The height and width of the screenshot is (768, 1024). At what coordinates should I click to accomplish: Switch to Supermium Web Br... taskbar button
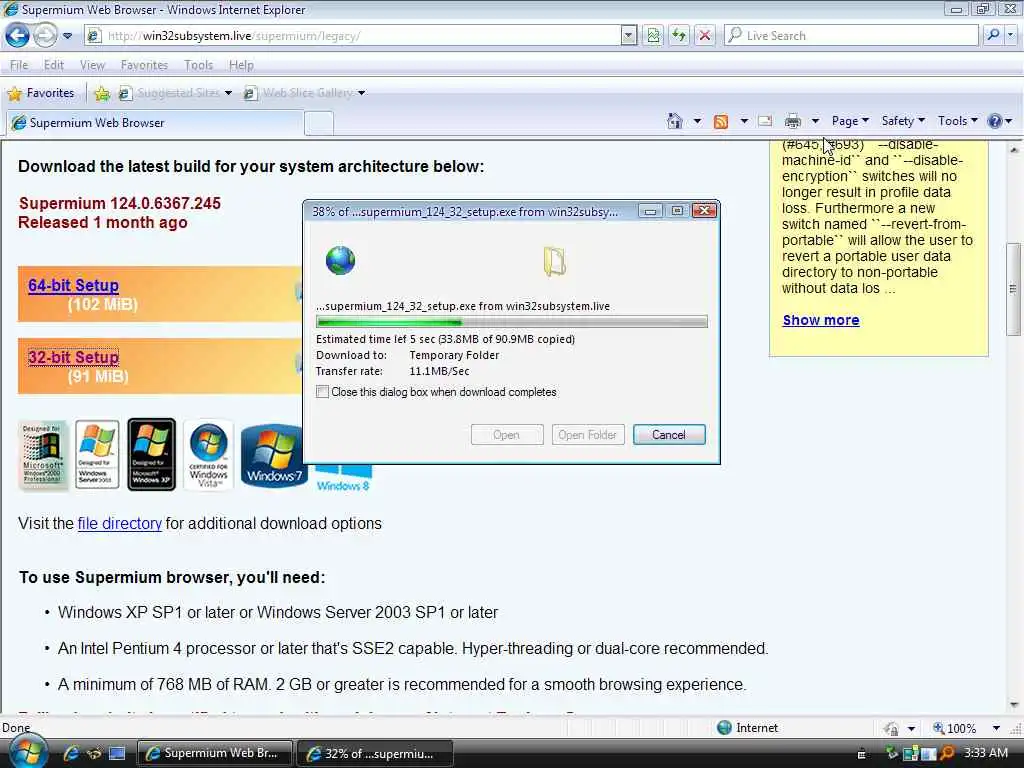[x=215, y=753]
